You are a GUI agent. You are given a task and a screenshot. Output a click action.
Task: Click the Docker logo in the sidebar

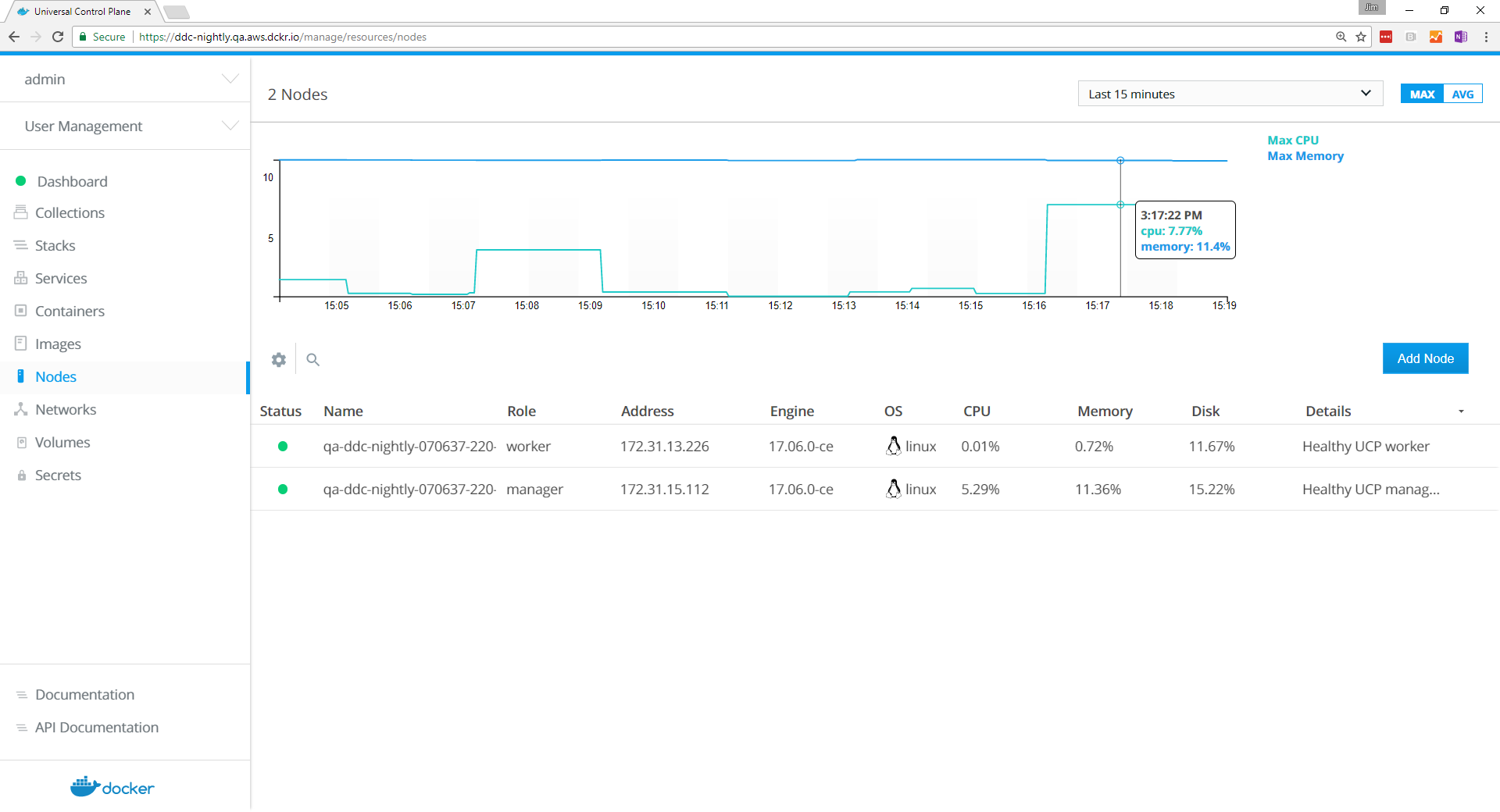(x=112, y=787)
